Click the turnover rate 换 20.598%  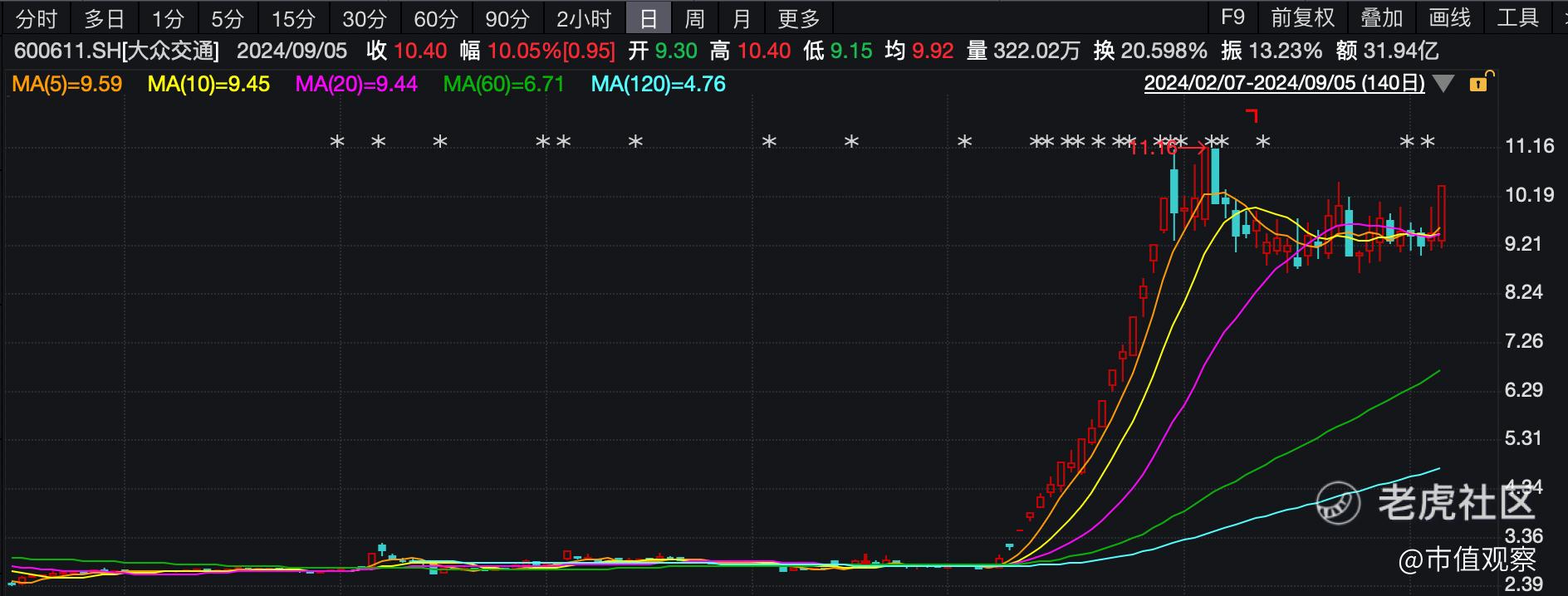1150,51
